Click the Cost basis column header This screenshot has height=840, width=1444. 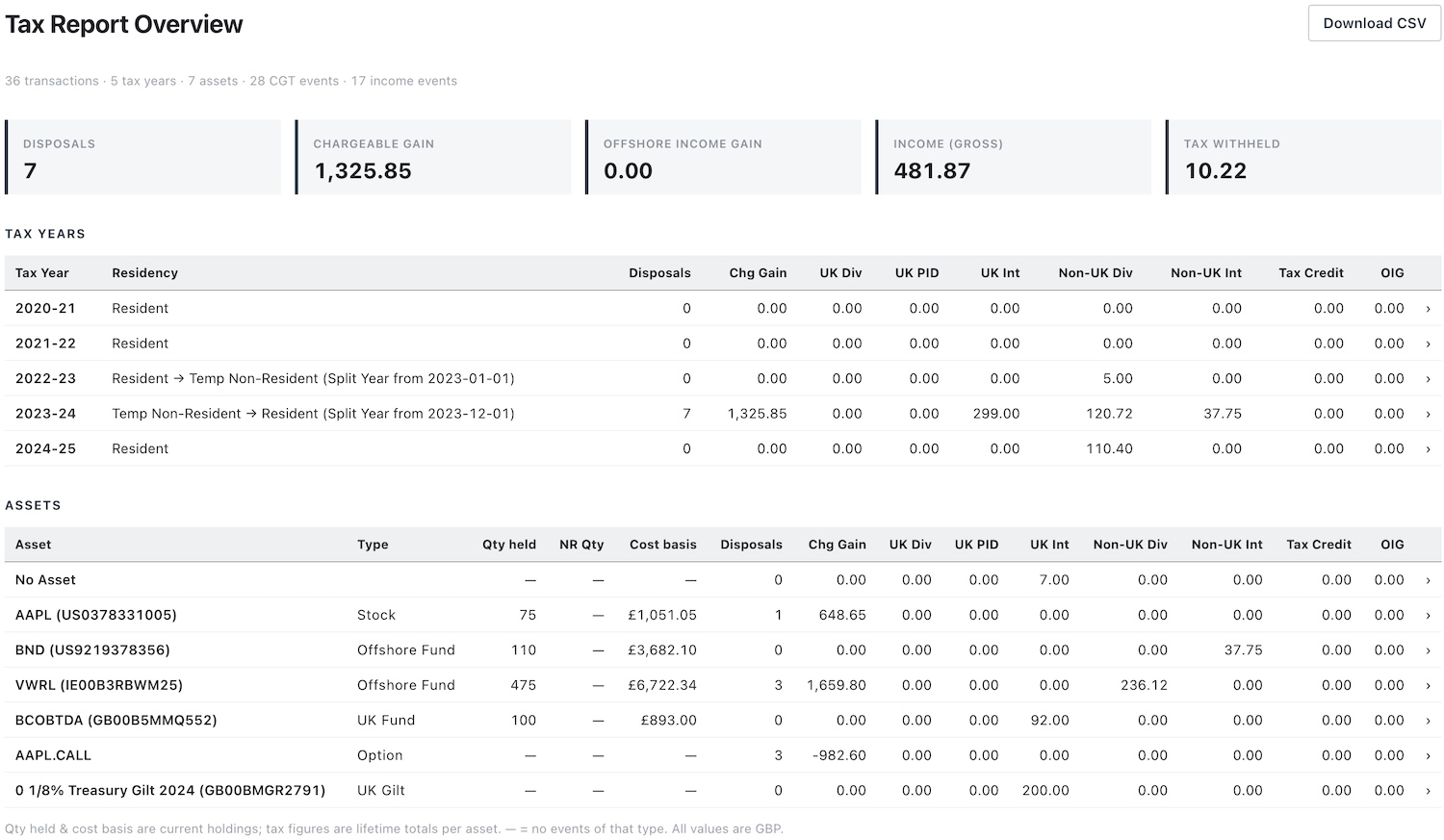click(x=663, y=544)
